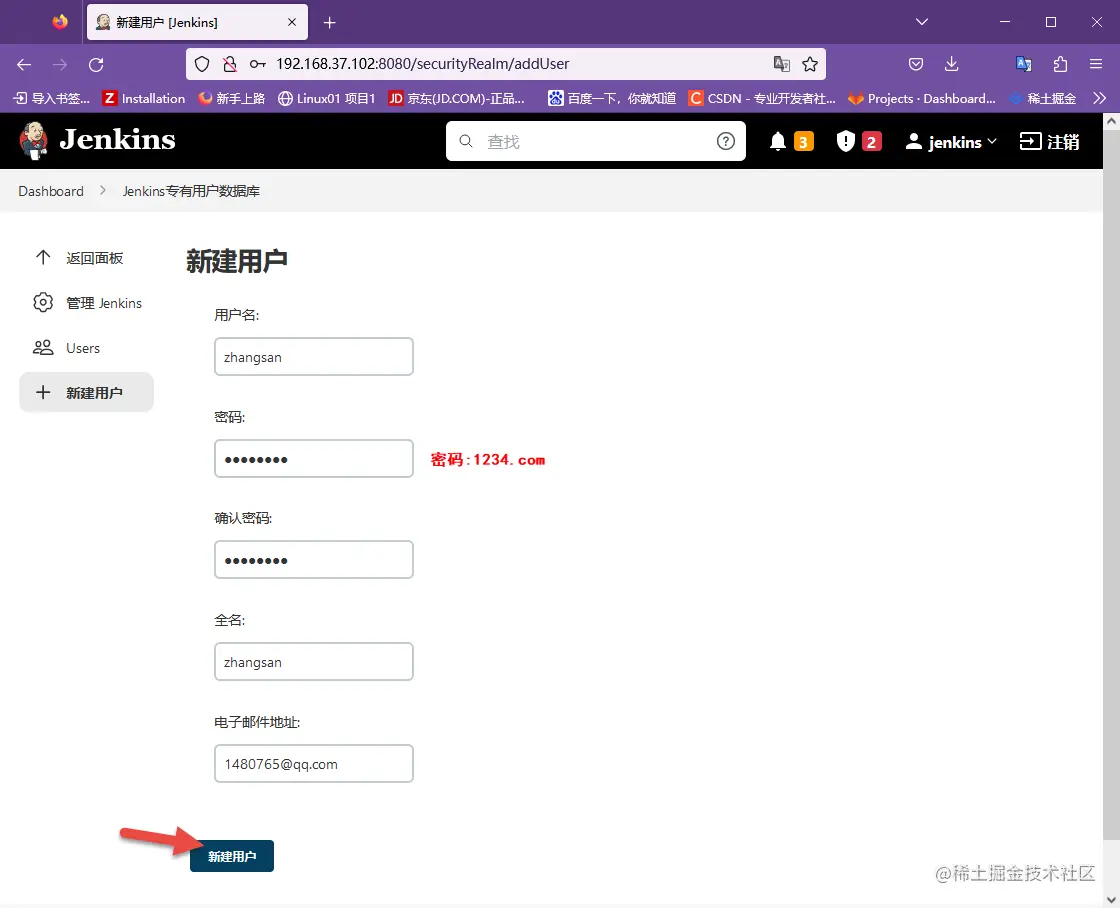This screenshot has height=908, width=1120.
Task: Click the Firefox View icon
Action: pos(60,22)
